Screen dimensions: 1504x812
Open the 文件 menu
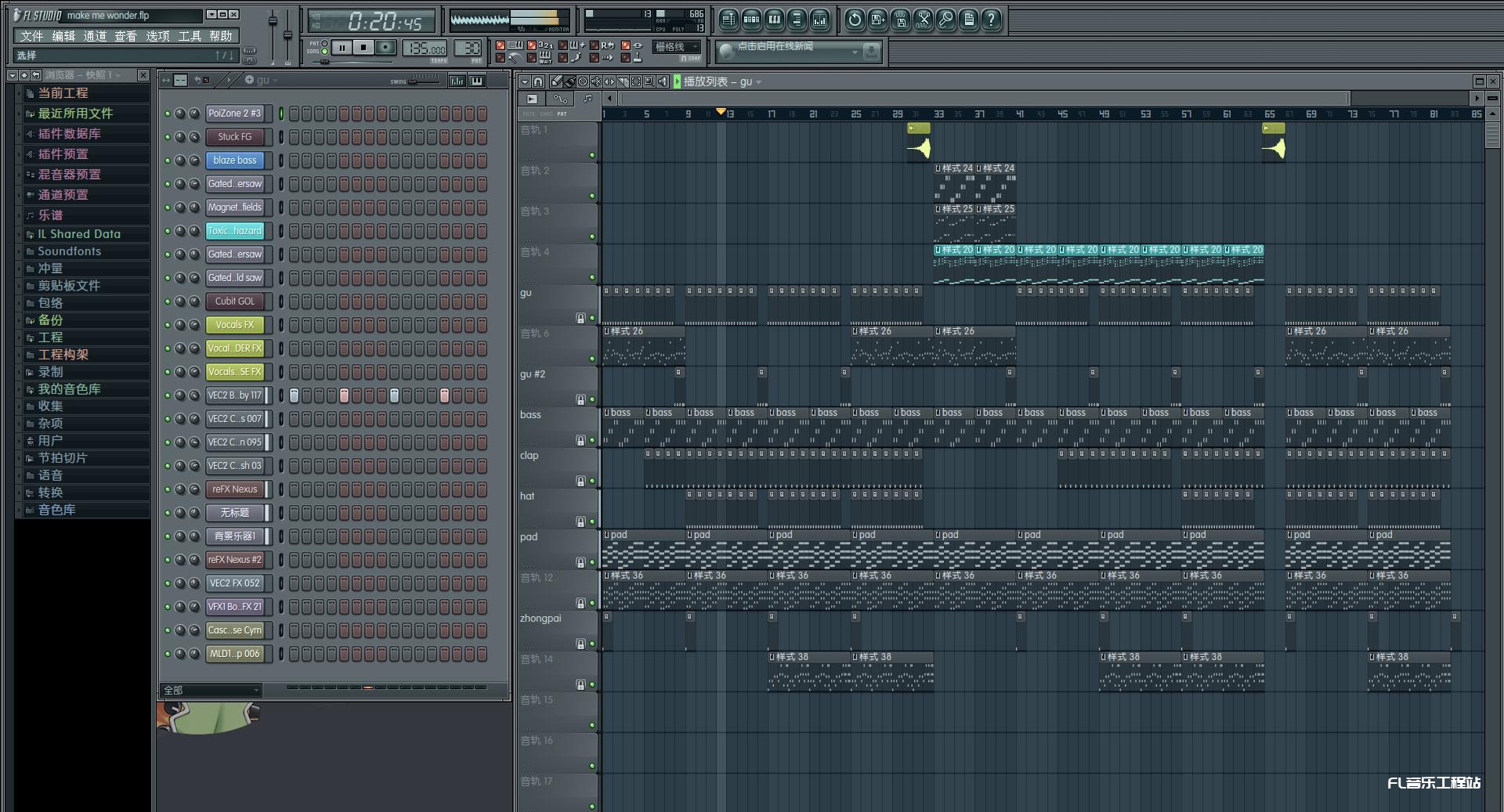tap(32, 36)
